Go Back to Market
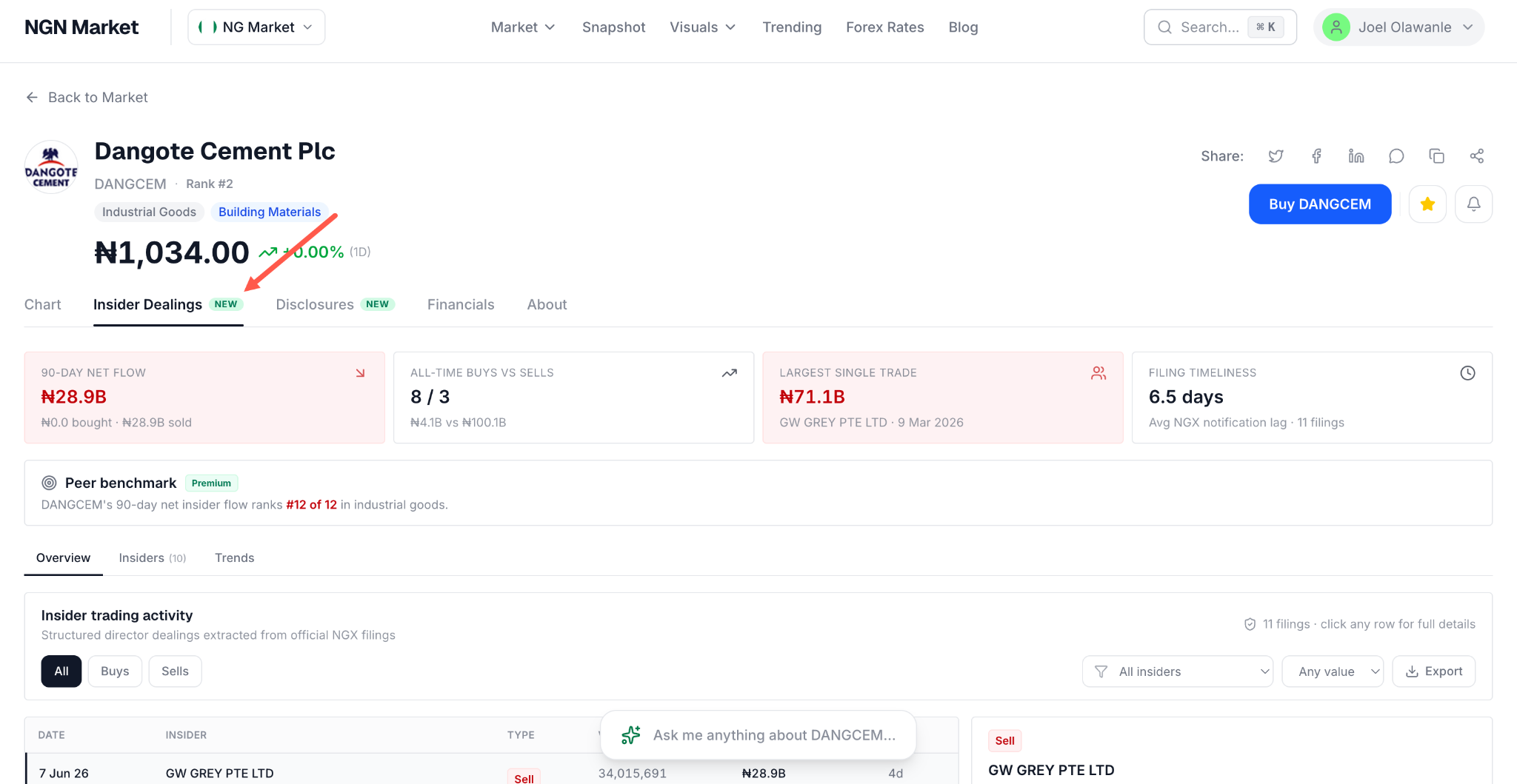The width and height of the screenshot is (1517, 784). [x=87, y=98]
